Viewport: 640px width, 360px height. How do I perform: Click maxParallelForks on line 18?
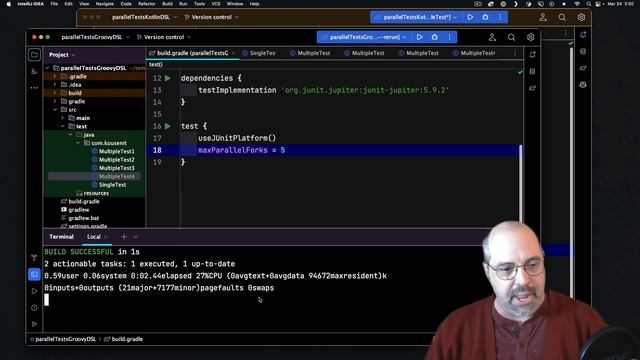tap(233, 150)
